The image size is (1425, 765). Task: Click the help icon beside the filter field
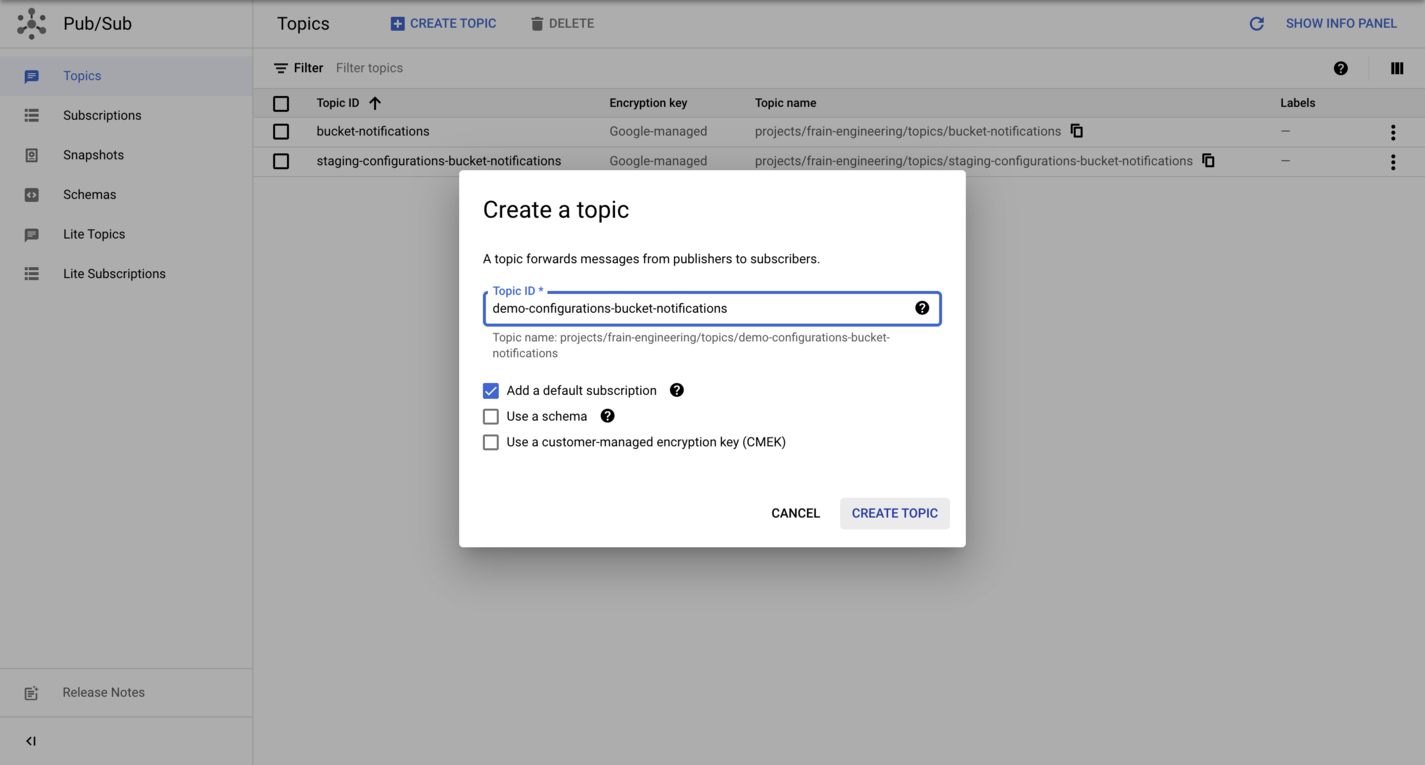[x=1341, y=68]
